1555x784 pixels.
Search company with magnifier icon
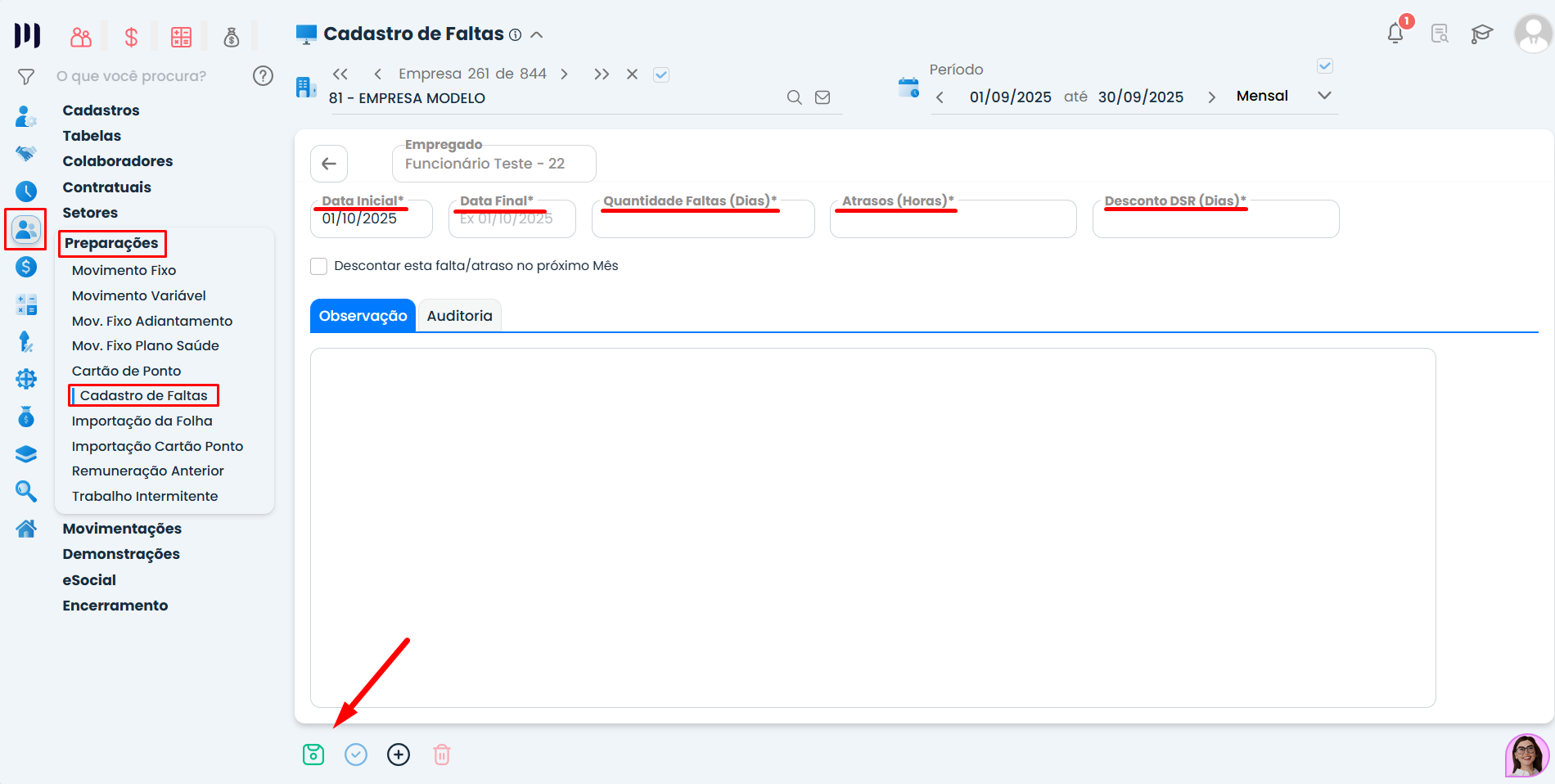tap(795, 97)
